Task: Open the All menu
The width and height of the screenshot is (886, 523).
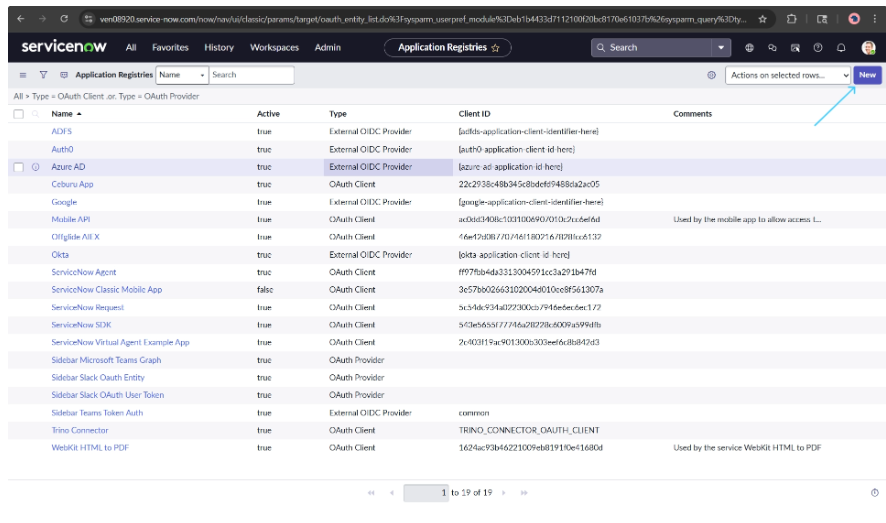Action: [131, 48]
